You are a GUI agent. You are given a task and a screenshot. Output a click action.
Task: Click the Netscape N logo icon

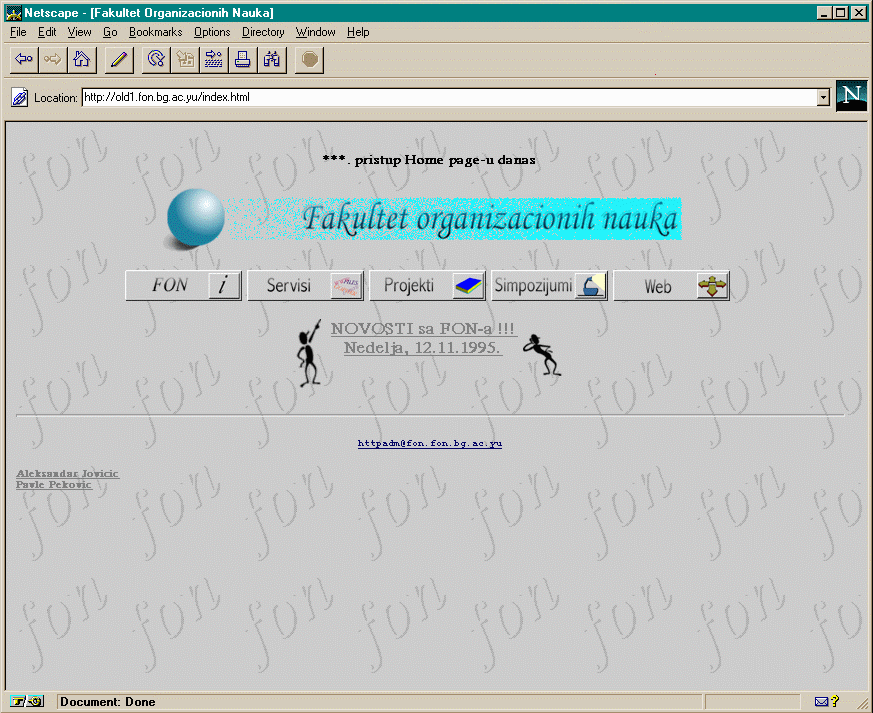[x=851, y=96]
